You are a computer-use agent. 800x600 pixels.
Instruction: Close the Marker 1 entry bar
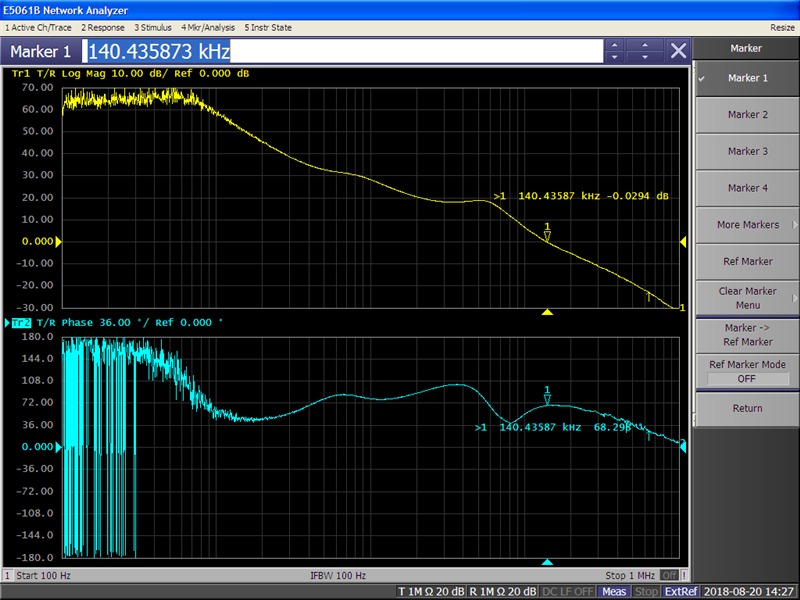point(678,51)
